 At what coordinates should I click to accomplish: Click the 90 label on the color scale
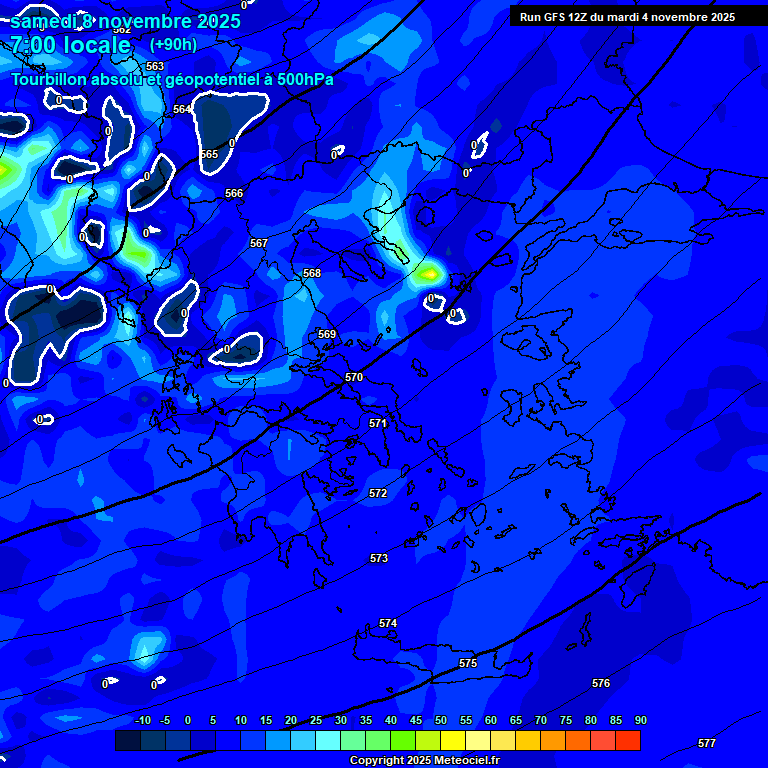pos(640,720)
